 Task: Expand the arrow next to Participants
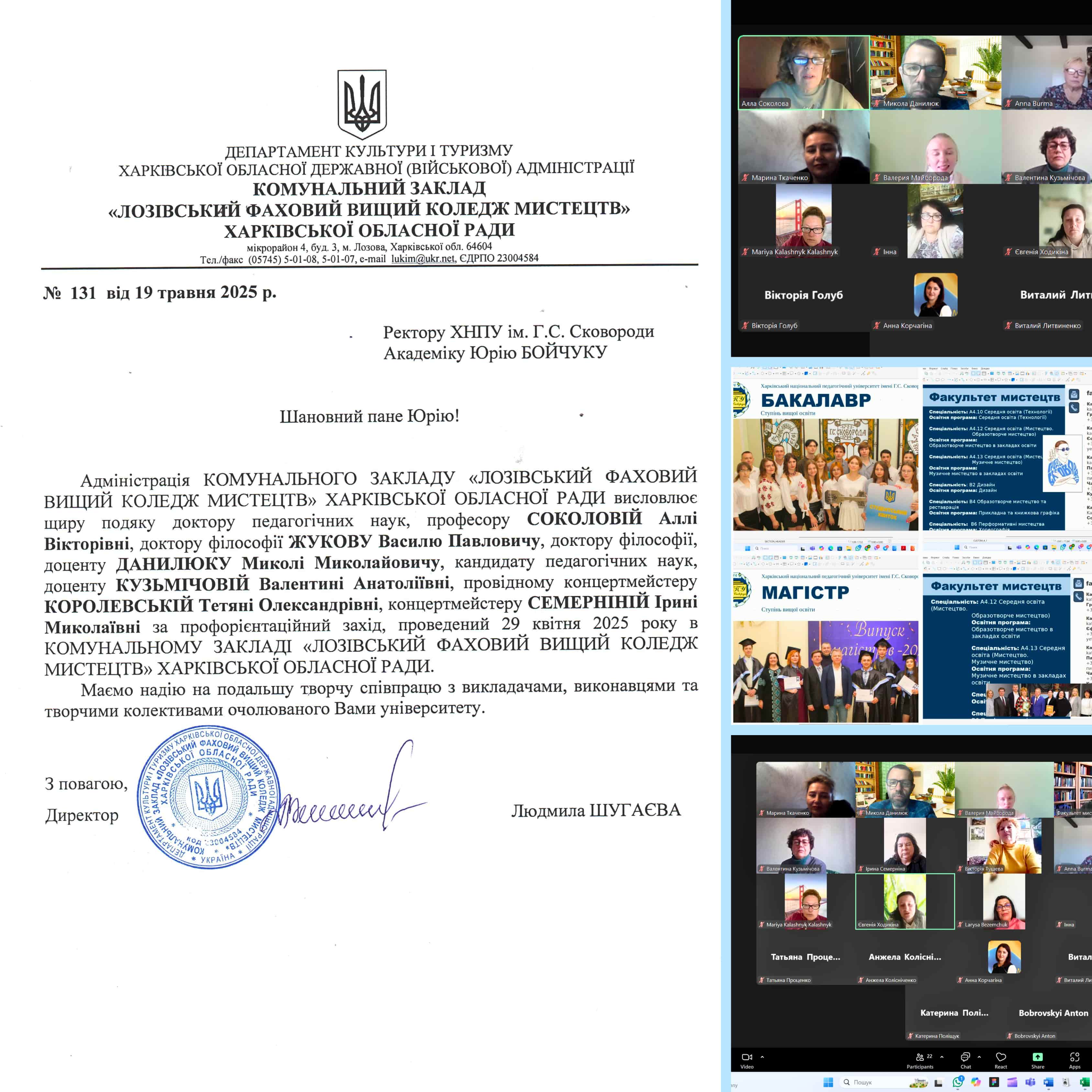click(x=942, y=1057)
